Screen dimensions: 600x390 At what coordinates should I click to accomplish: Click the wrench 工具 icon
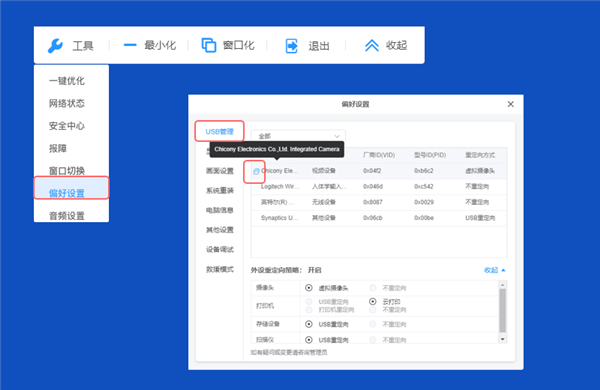(x=55, y=46)
